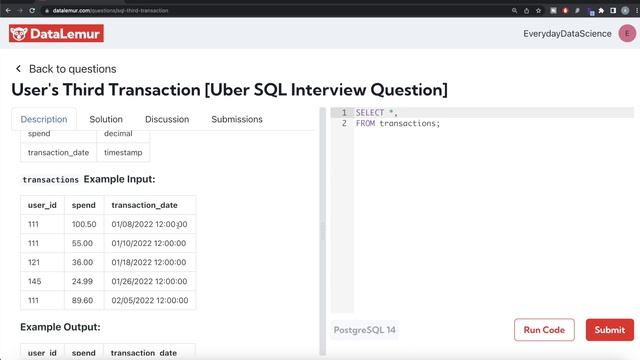Click the gray square extension icon
This screenshot has height=360, width=640.
coord(553,11)
